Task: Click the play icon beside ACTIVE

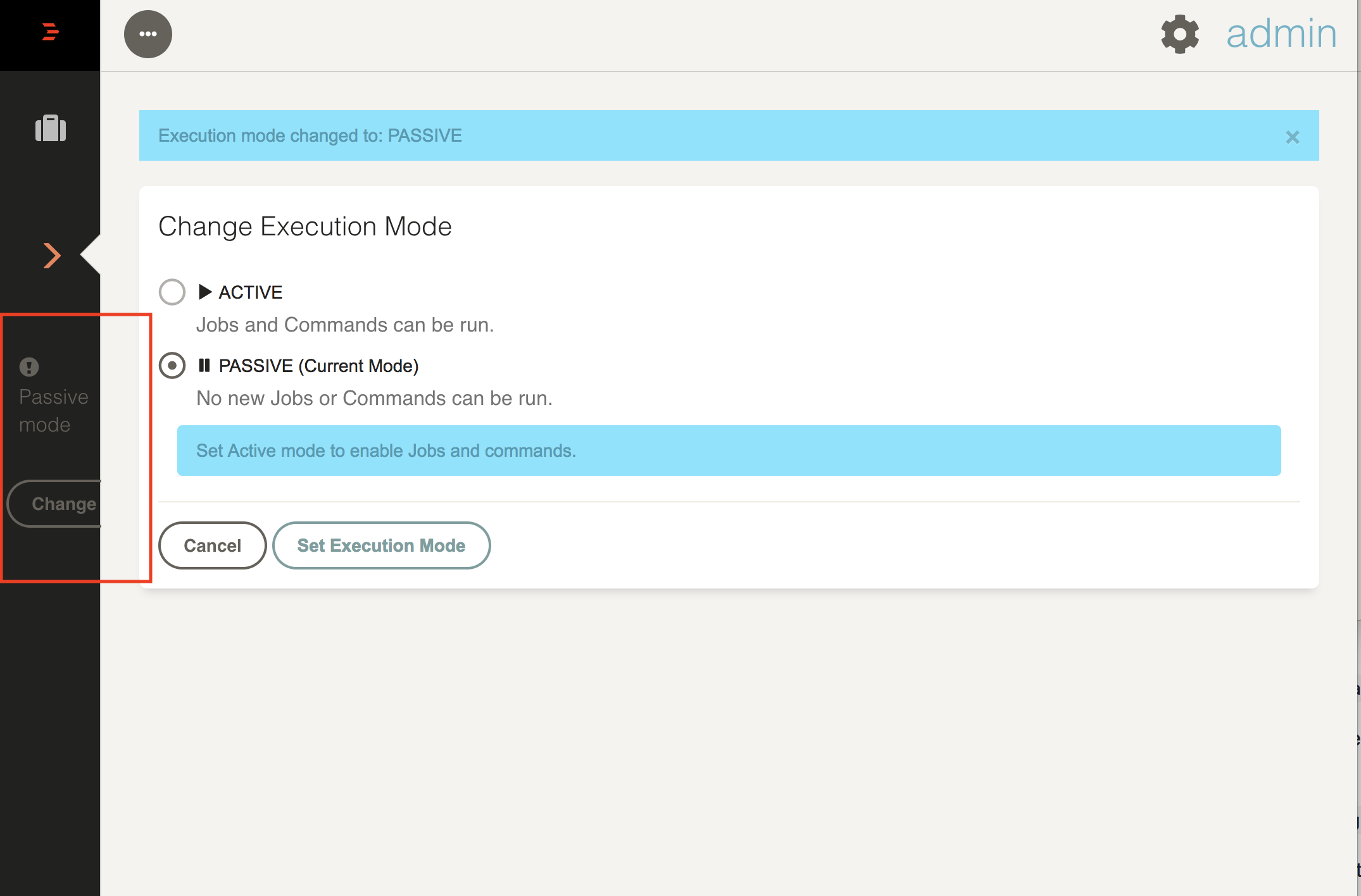Action: [204, 292]
